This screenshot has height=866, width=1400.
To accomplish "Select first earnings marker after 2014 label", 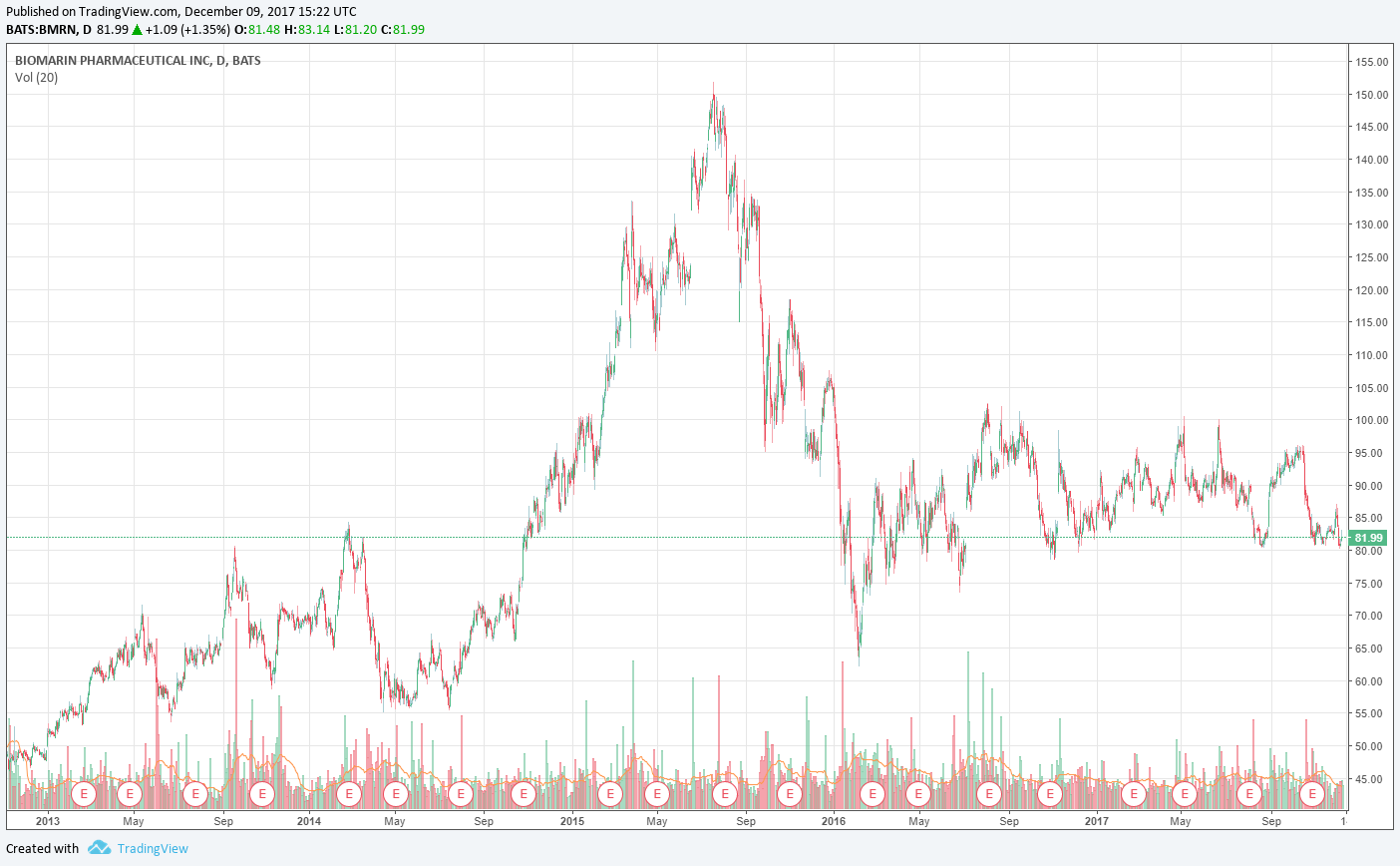I will (349, 794).
